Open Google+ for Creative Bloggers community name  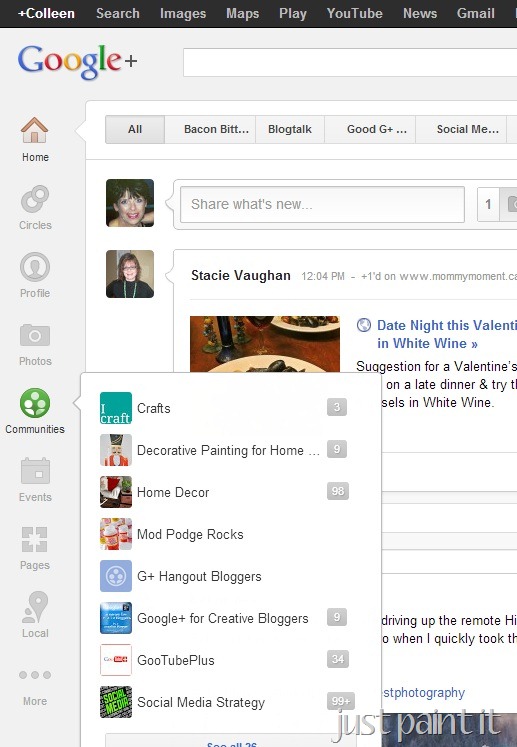[223, 618]
